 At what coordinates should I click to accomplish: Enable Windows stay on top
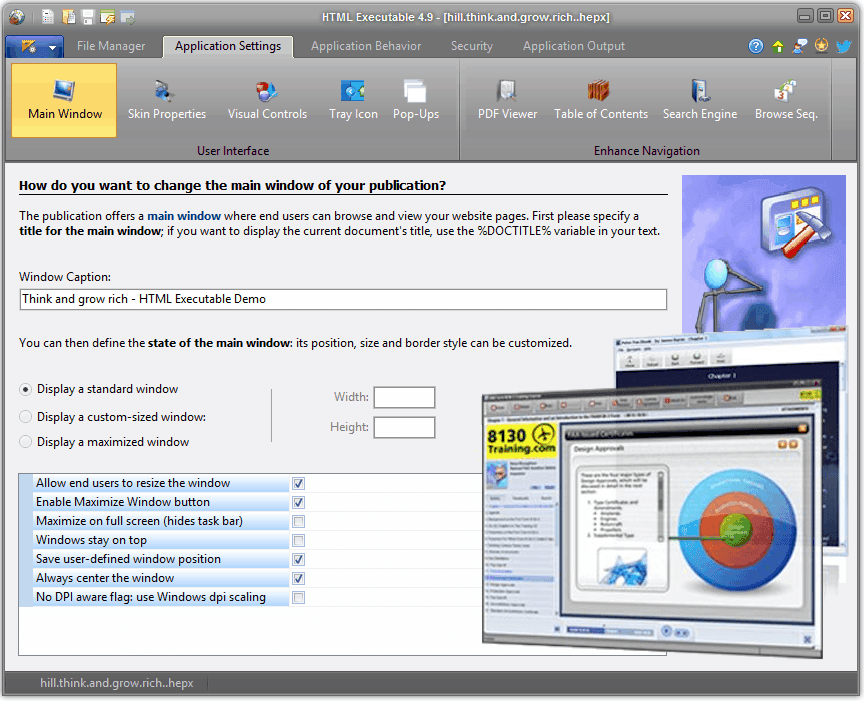click(x=297, y=540)
